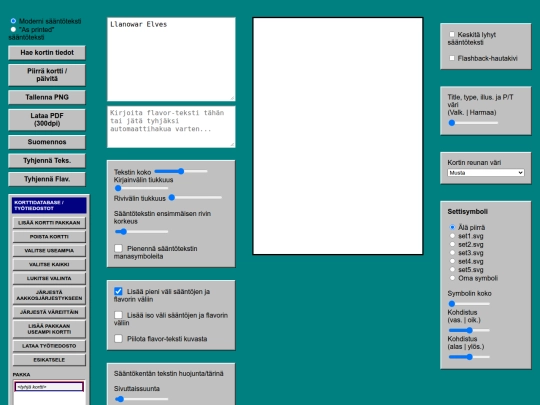Check Piilota flavor-teksti kuvasta
Screen dimensions: 540x405
[x=118, y=339]
